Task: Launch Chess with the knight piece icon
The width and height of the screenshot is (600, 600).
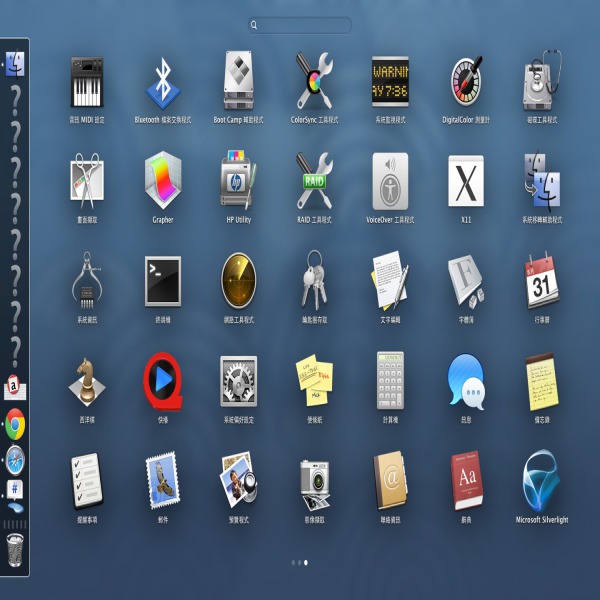Action: pos(87,382)
